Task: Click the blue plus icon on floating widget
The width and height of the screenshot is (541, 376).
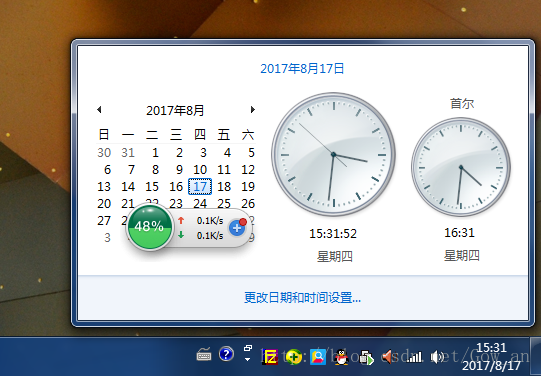Action: click(x=237, y=228)
